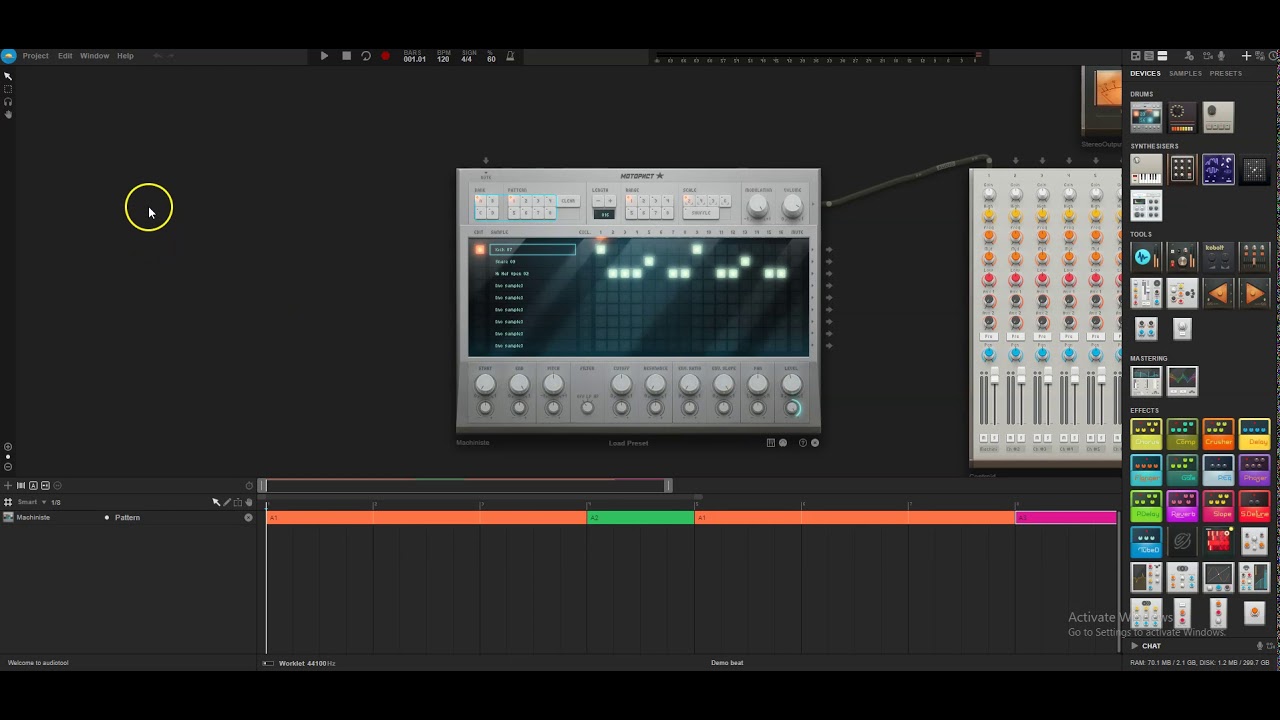Click the Load Preset link on Machiniste
This screenshot has height=720, width=1280.
(x=629, y=443)
